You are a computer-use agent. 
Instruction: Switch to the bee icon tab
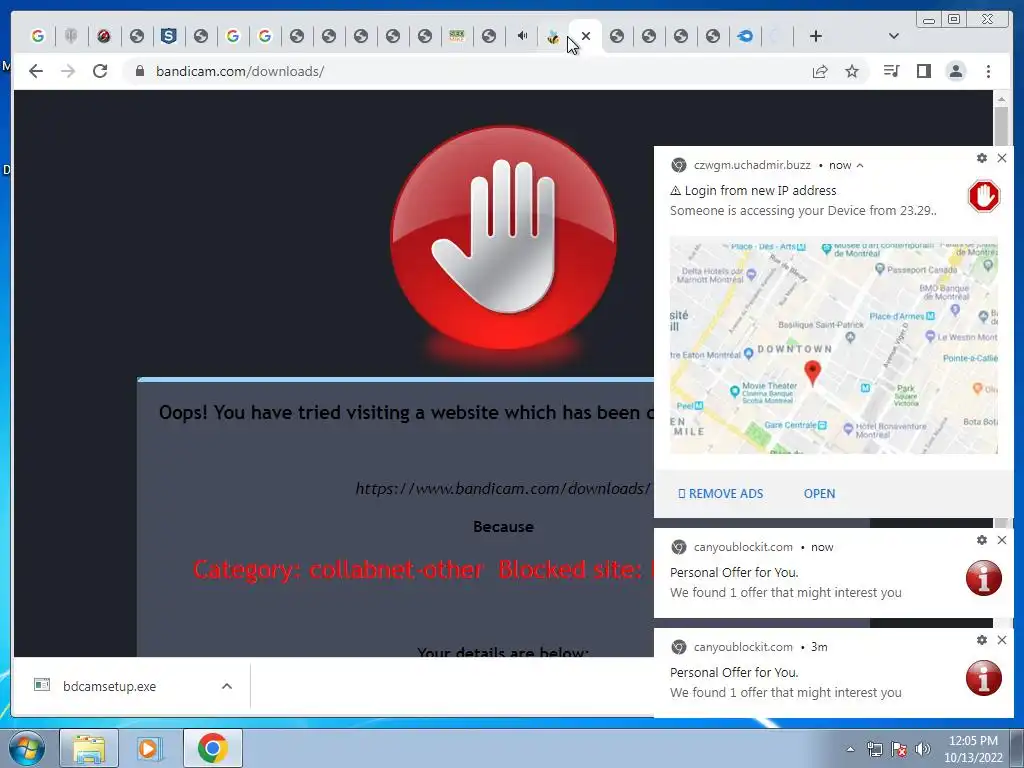tap(553, 37)
